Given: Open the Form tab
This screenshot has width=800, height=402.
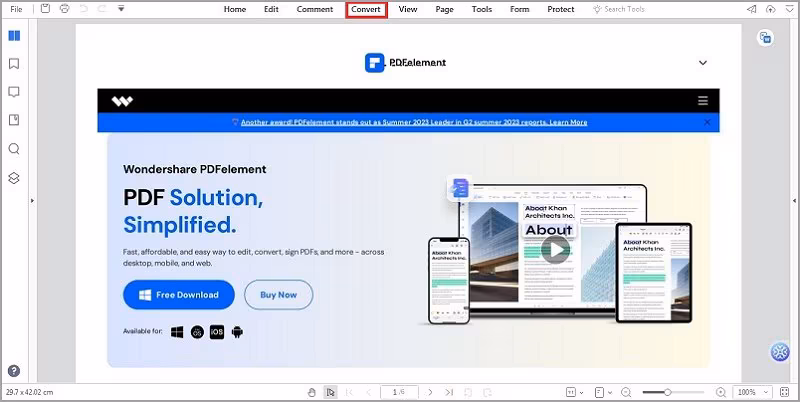Looking at the screenshot, I should (519, 9).
